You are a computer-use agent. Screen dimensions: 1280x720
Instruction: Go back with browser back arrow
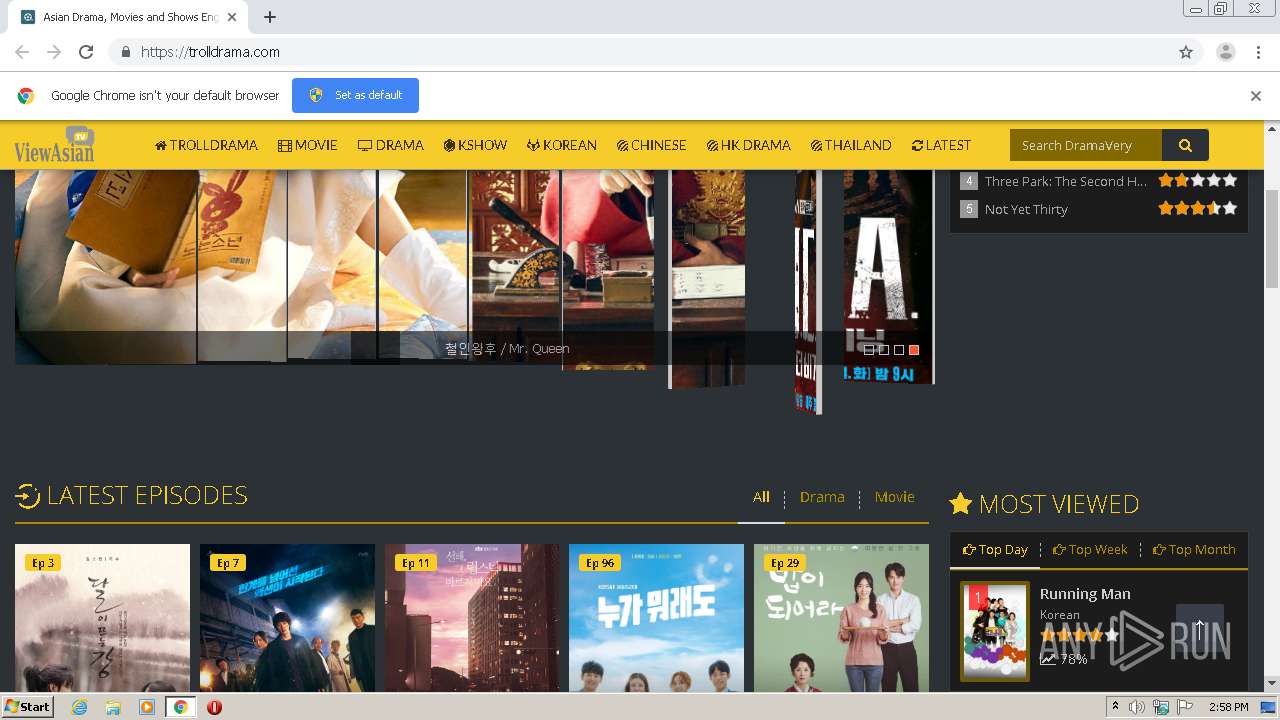click(22, 52)
